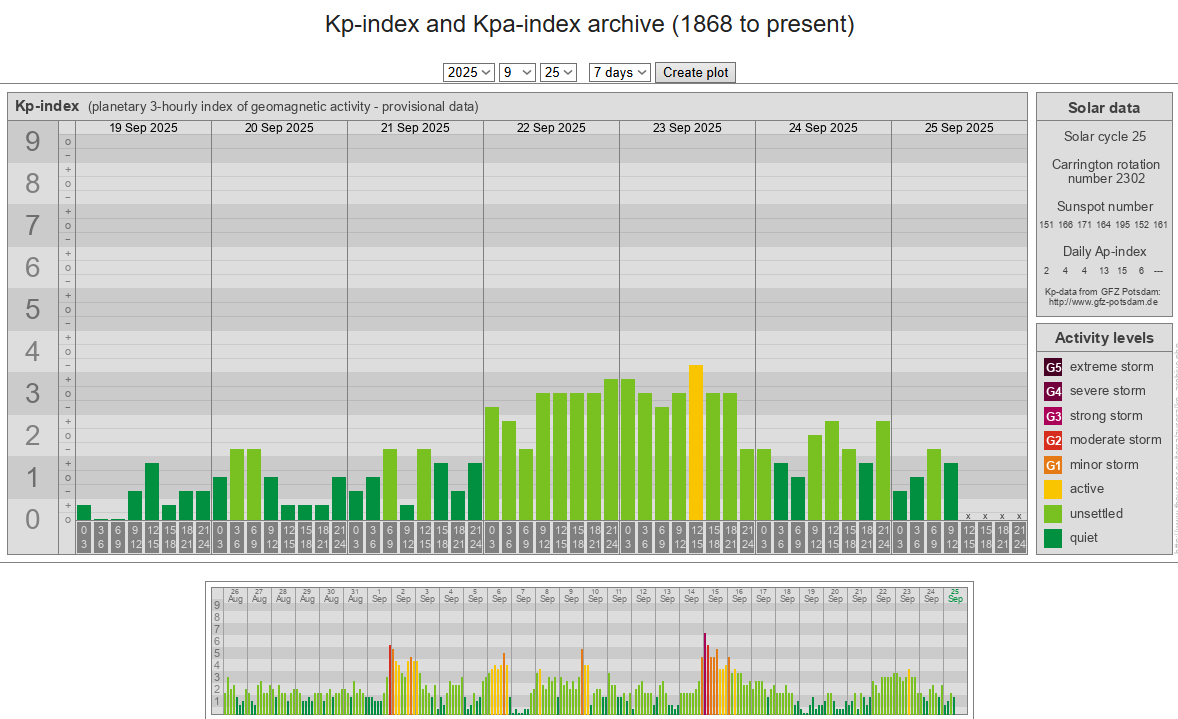Image resolution: width=1178 pixels, height=719 pixels.
Task: Click the Daily Ap-index label
Action: coord(1104,252)
